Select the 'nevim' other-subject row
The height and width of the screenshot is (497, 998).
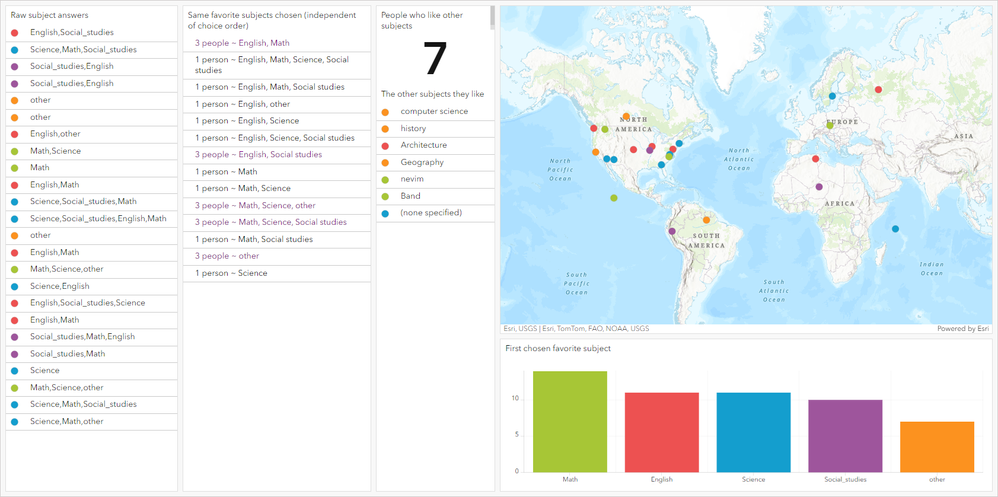(x=435, y=179)
